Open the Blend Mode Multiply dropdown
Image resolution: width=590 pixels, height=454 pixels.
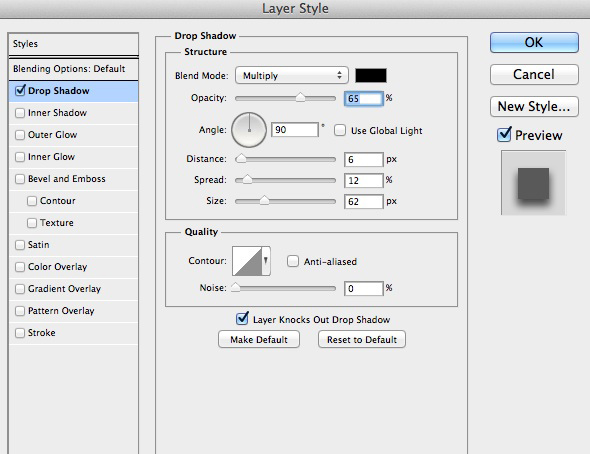pyautogui.click(x=292, y=76)
